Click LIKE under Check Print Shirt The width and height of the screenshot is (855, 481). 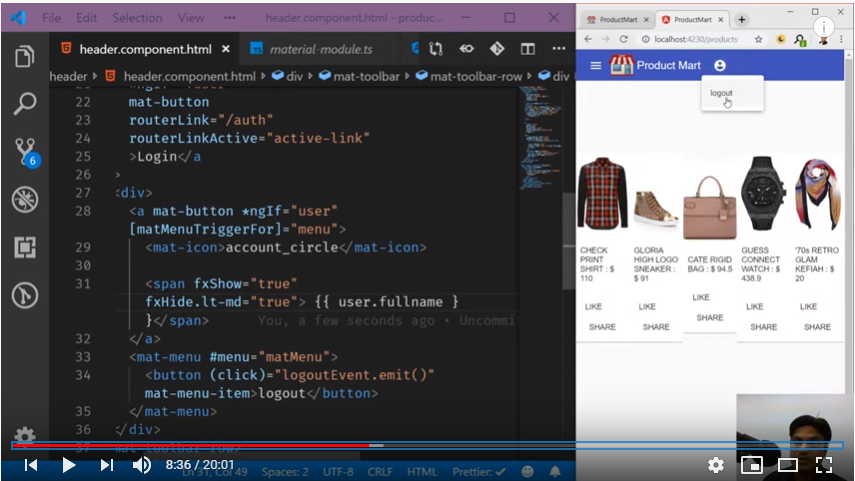tap(593, 307)
